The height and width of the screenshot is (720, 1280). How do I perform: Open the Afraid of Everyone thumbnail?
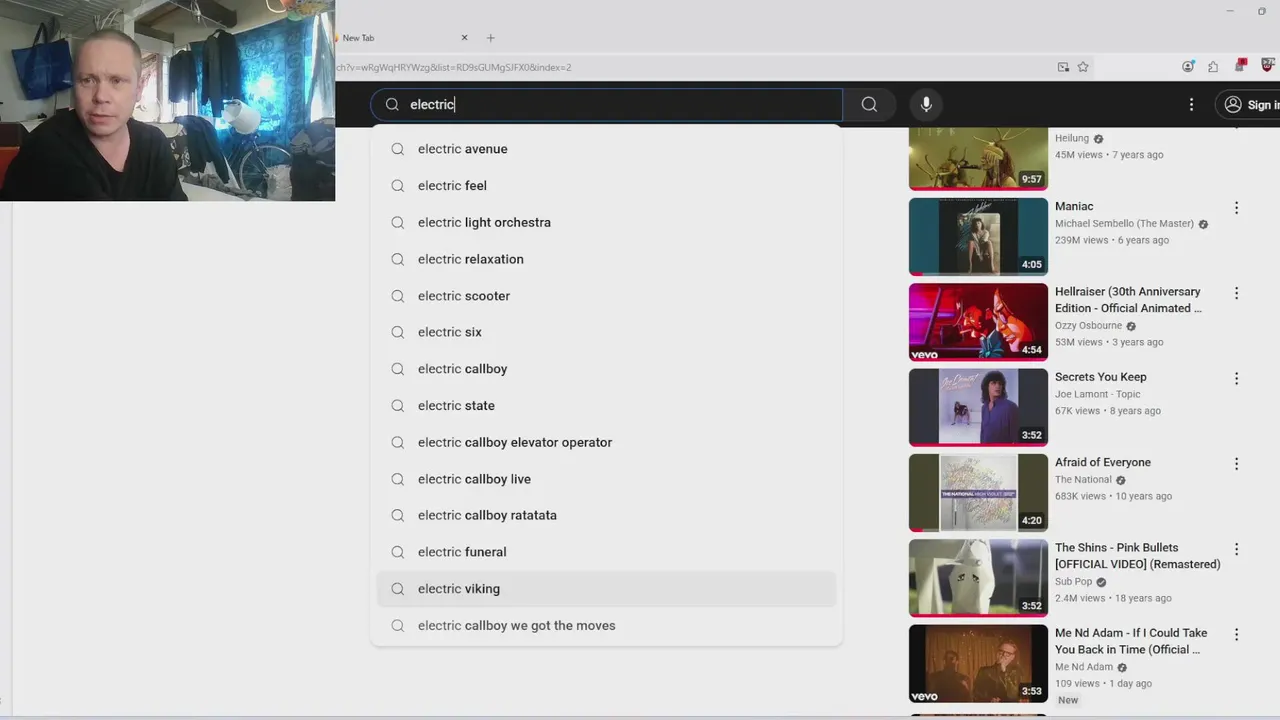tap(978, 492)
